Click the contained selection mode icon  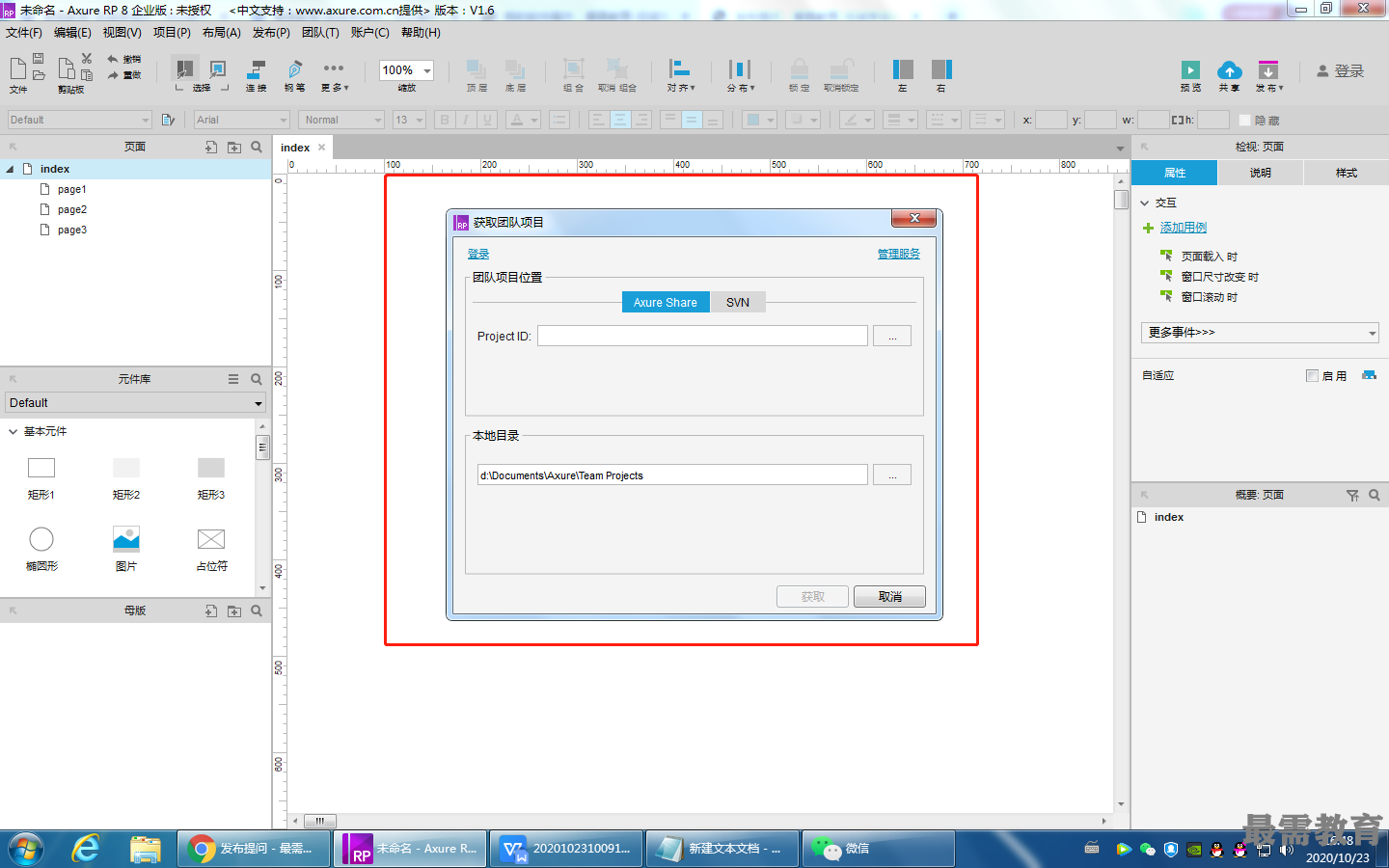coord(218,69)
